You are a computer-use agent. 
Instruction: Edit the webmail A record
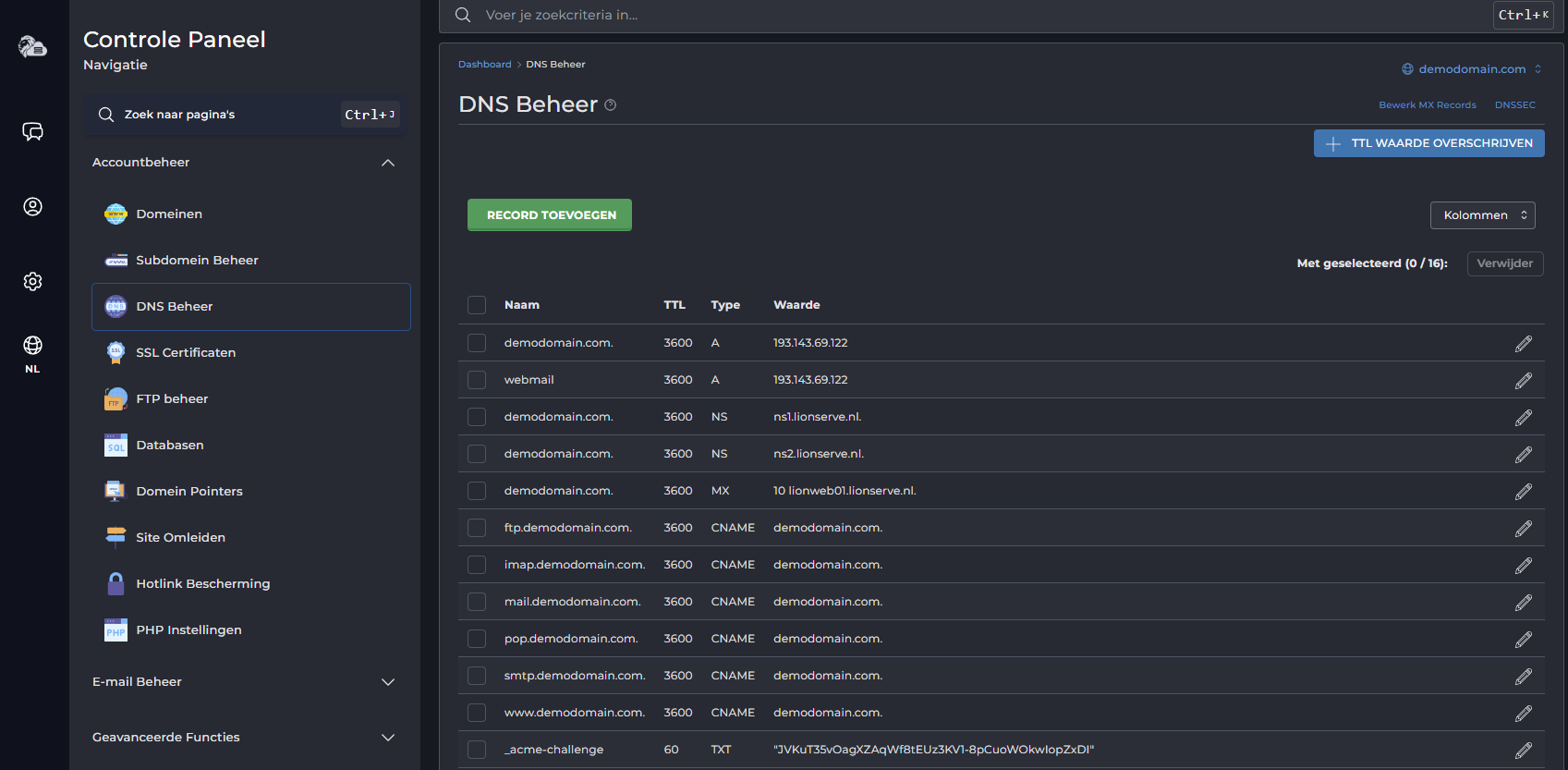click(x=1524, y=381)
